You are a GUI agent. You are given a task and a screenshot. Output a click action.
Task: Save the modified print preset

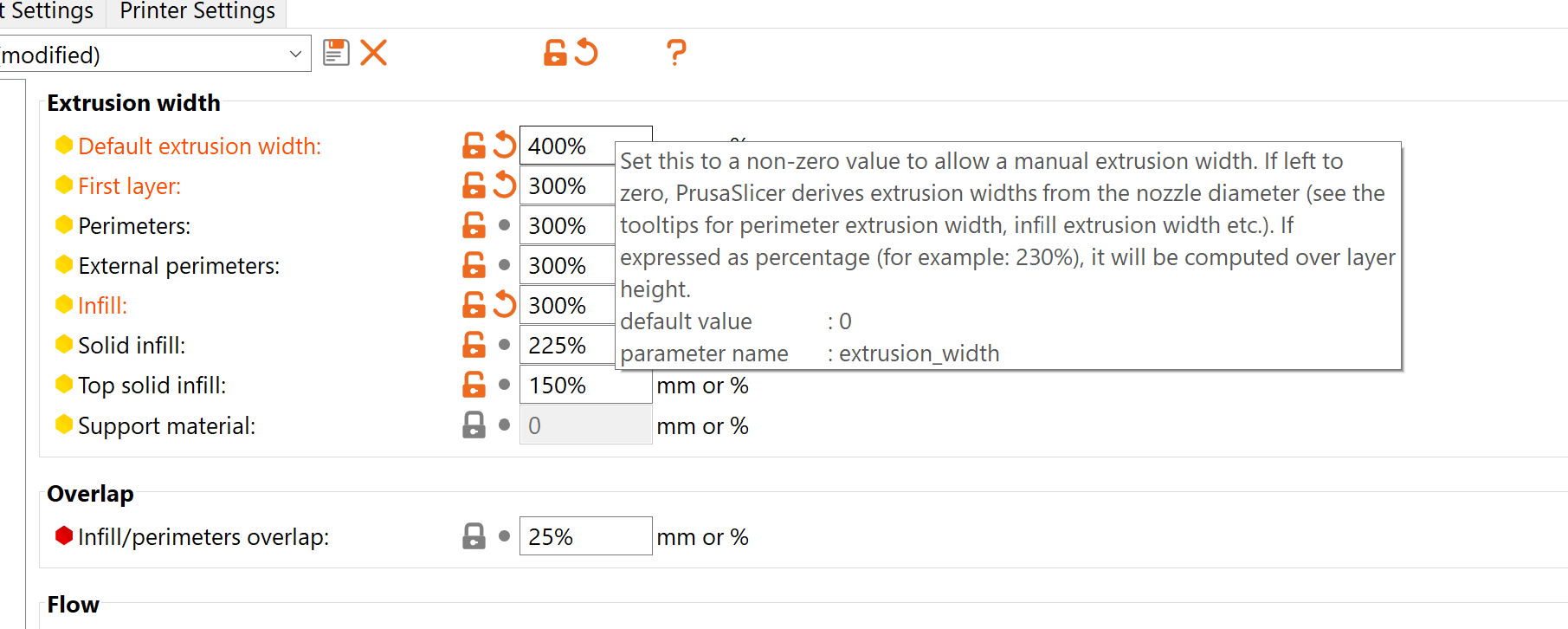tap(335, 53)
